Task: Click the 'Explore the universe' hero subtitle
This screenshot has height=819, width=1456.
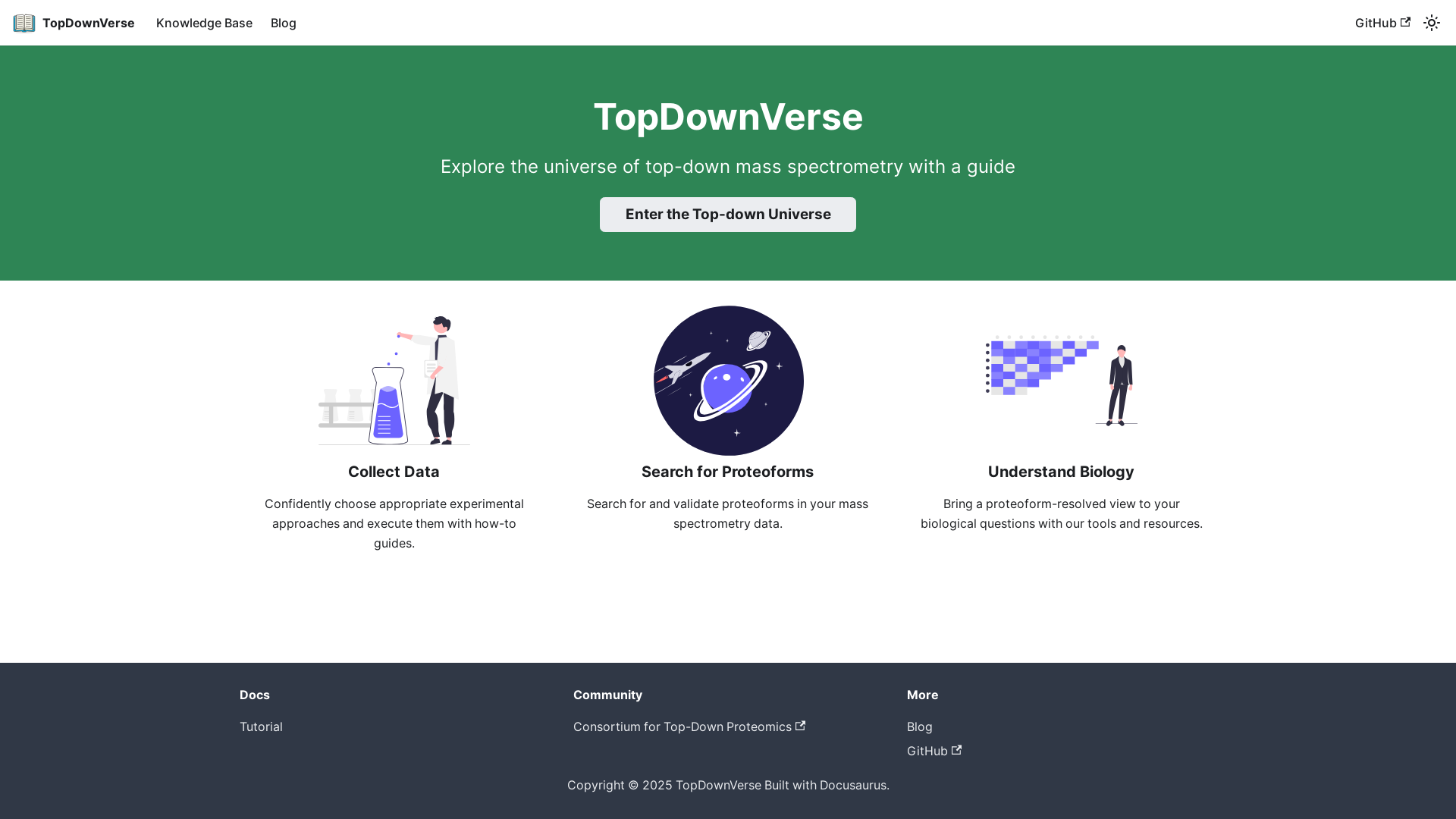Action: (728, 167)
